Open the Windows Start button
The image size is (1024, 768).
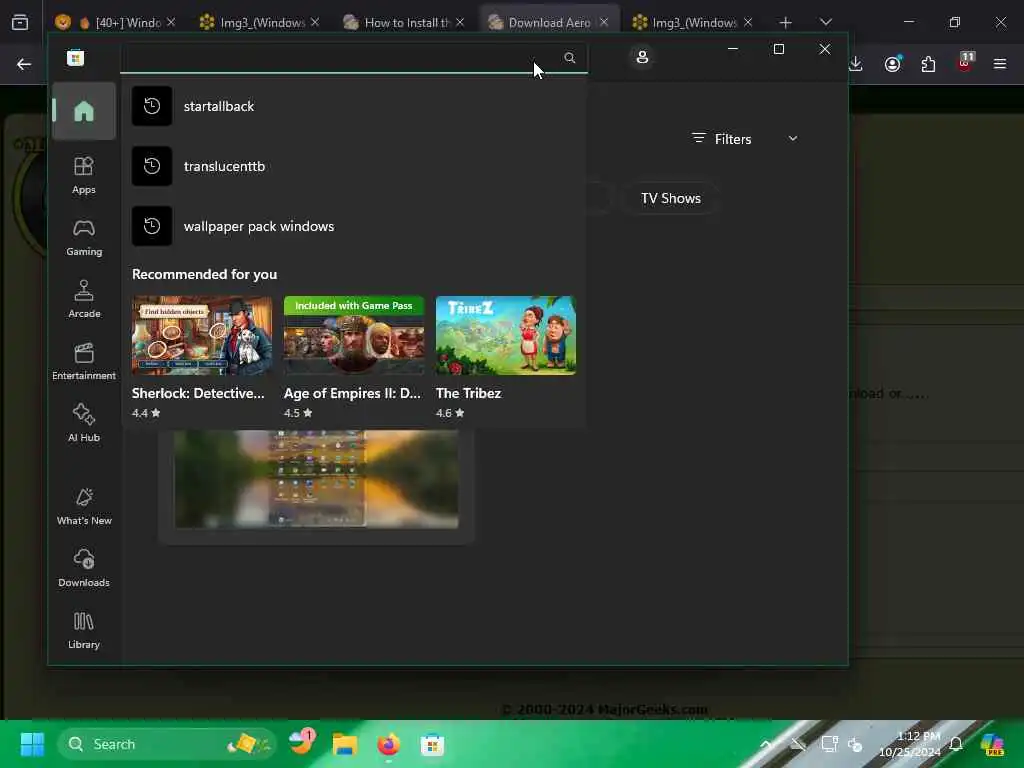[32, 744]
